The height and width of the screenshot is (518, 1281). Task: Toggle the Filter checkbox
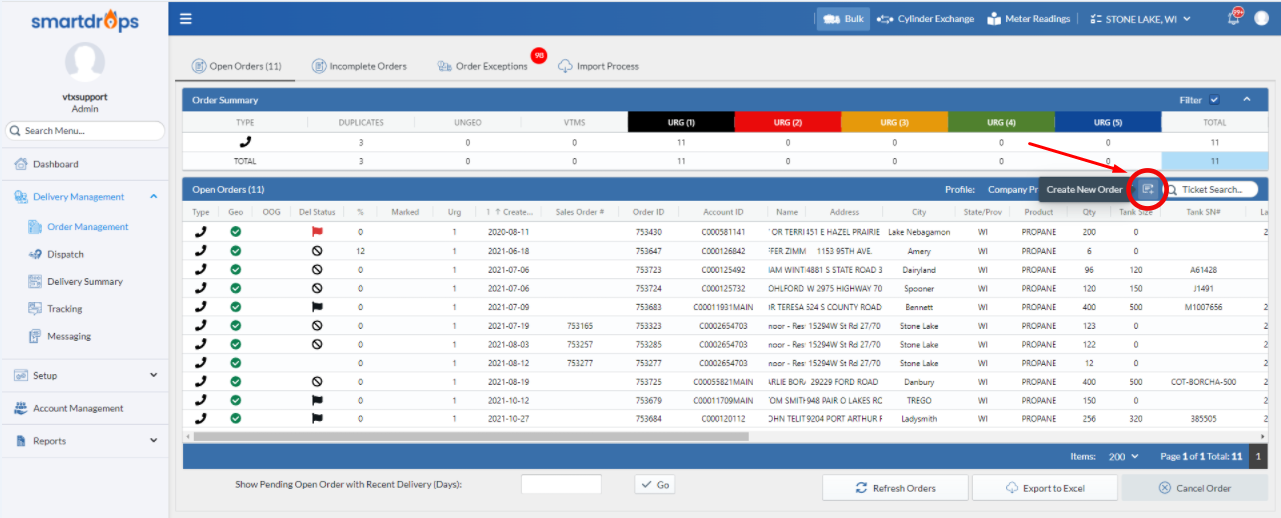(1214, 100)
